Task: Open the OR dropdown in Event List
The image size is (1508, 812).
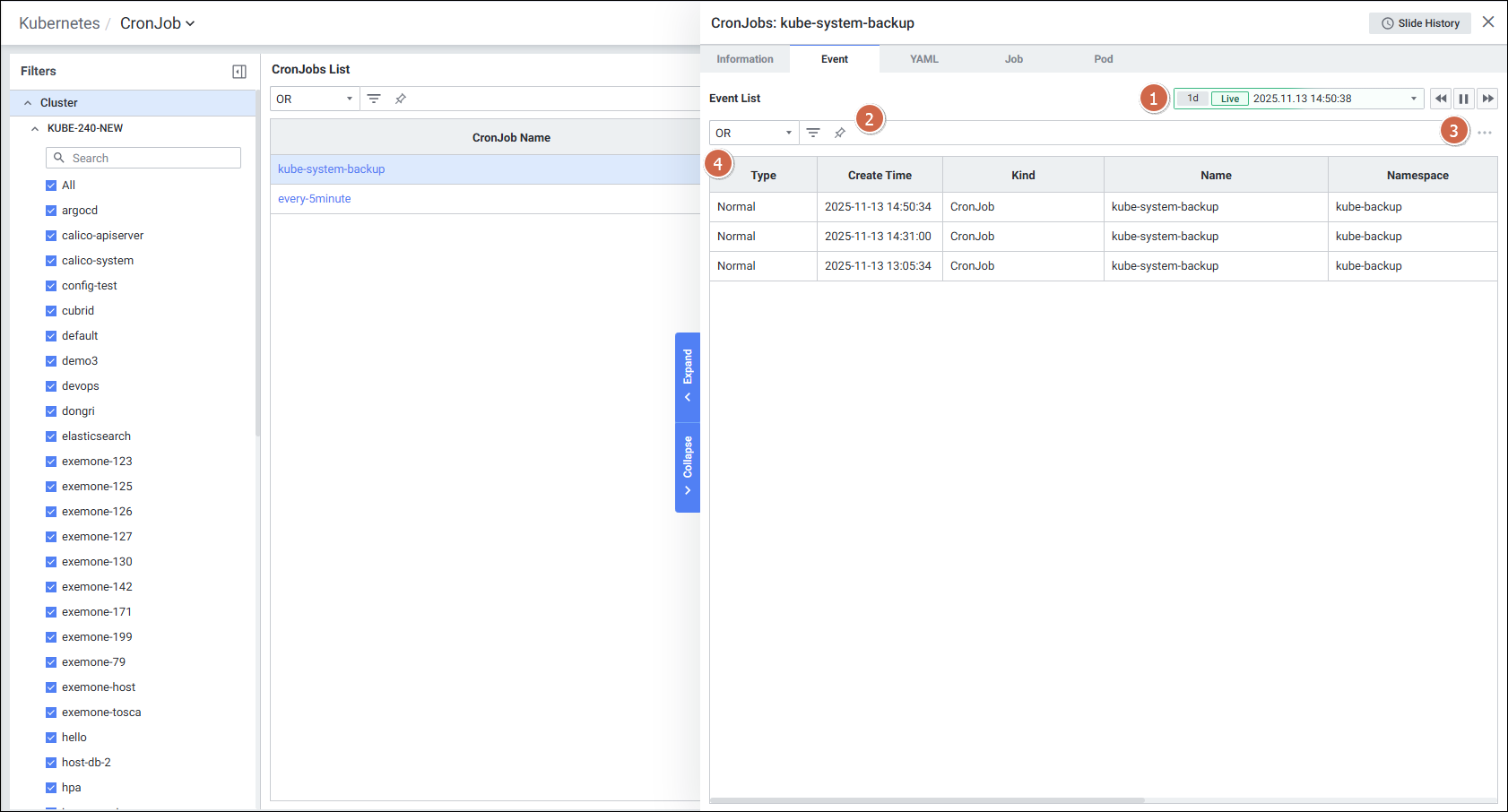Action: pyautogui.click(x=753, y=133)
